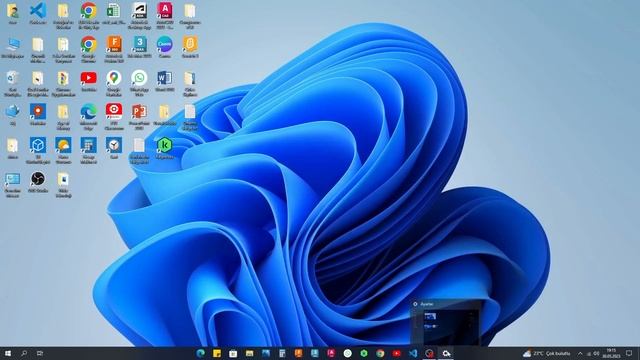
Task: Open File Explorer from the taskbar
Action: 249,353
